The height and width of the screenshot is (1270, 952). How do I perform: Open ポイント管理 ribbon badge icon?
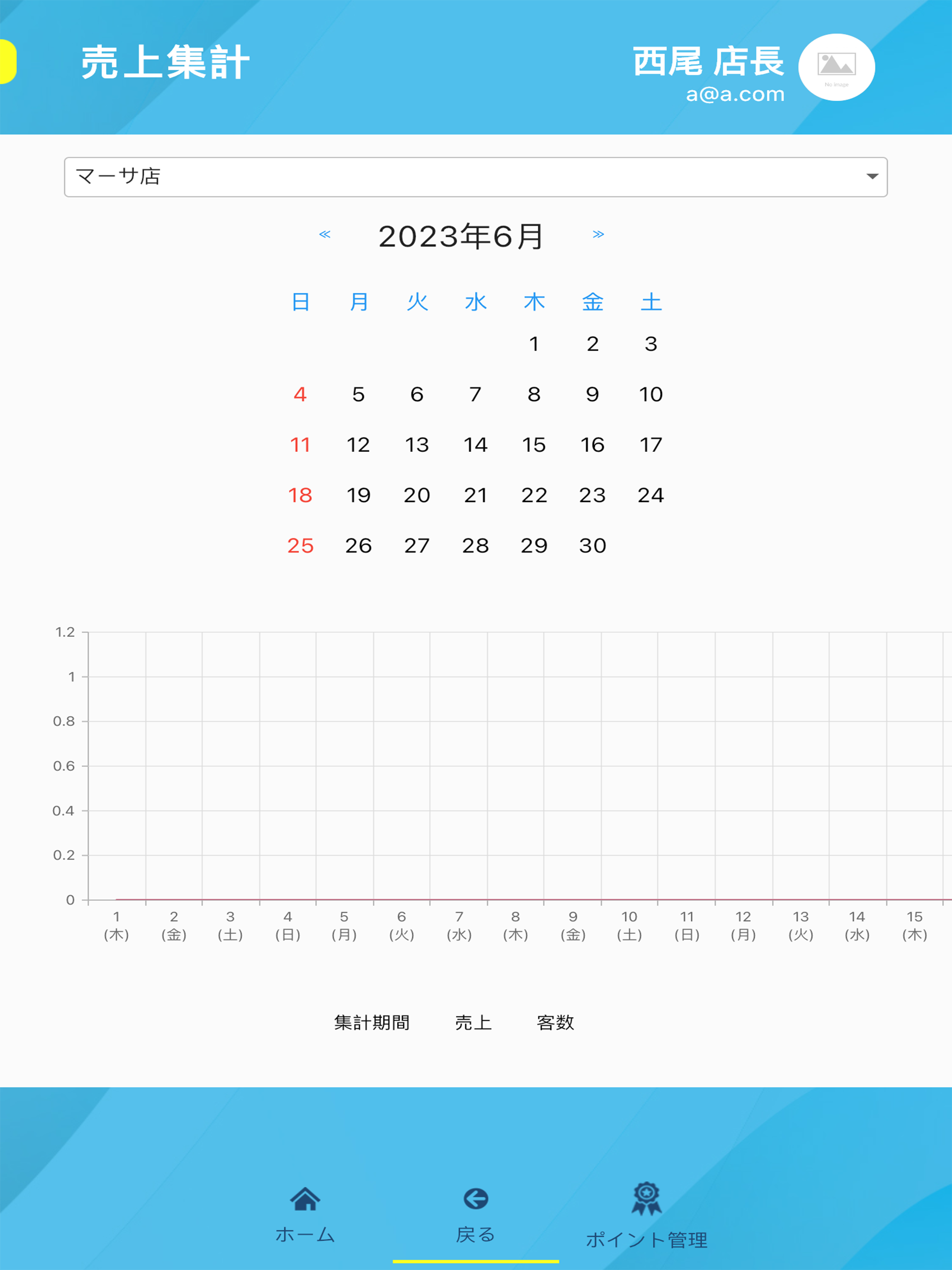[647, 1198]
